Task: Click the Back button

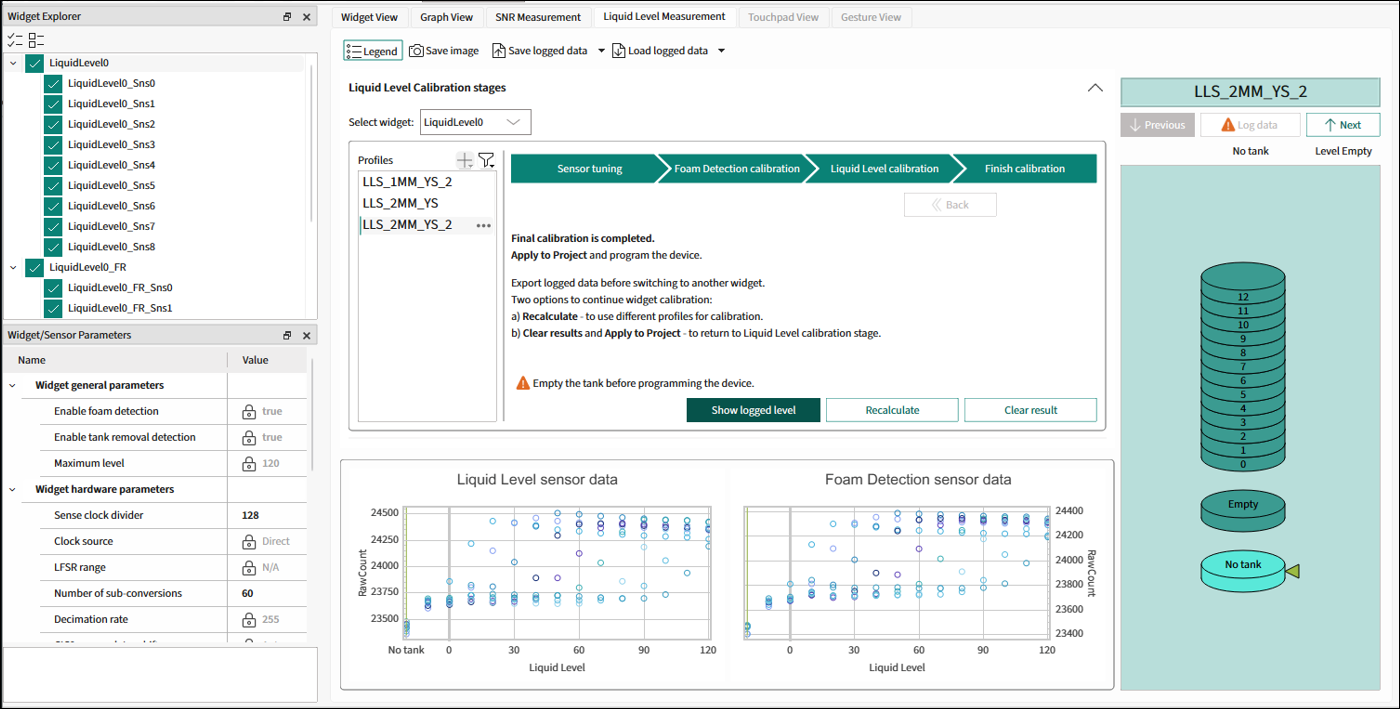Action: pos(950,204)
